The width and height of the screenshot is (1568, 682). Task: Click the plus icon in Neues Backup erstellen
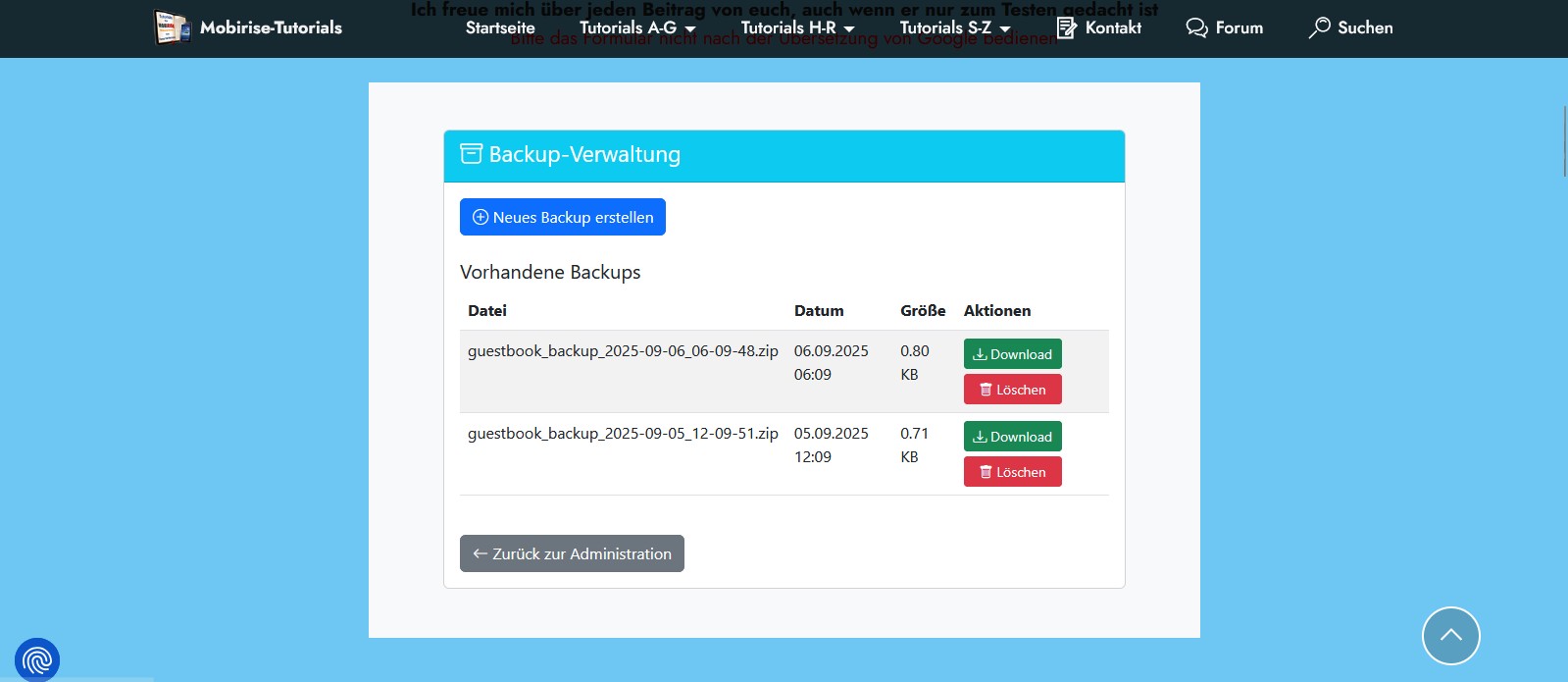(x=481, y=217)
